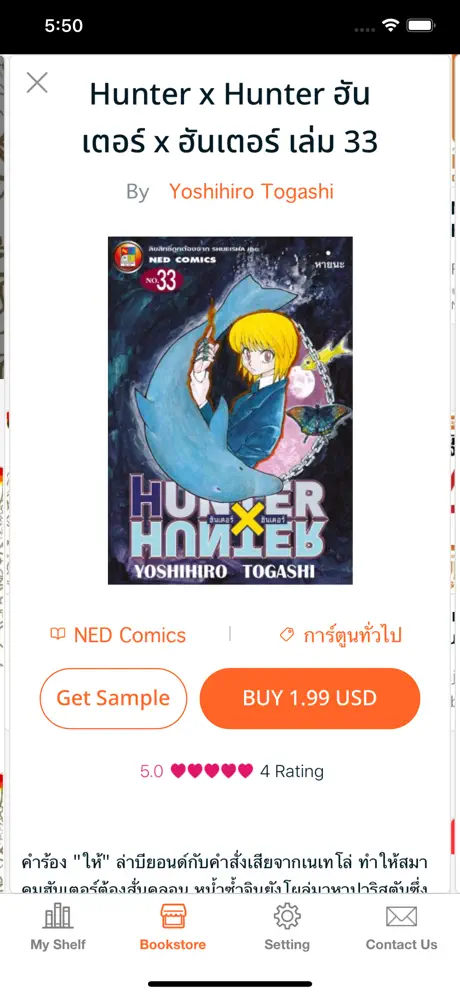Tap the Hunter x Hunter cover image
This screenshot has height=996, width=460.
230,410
